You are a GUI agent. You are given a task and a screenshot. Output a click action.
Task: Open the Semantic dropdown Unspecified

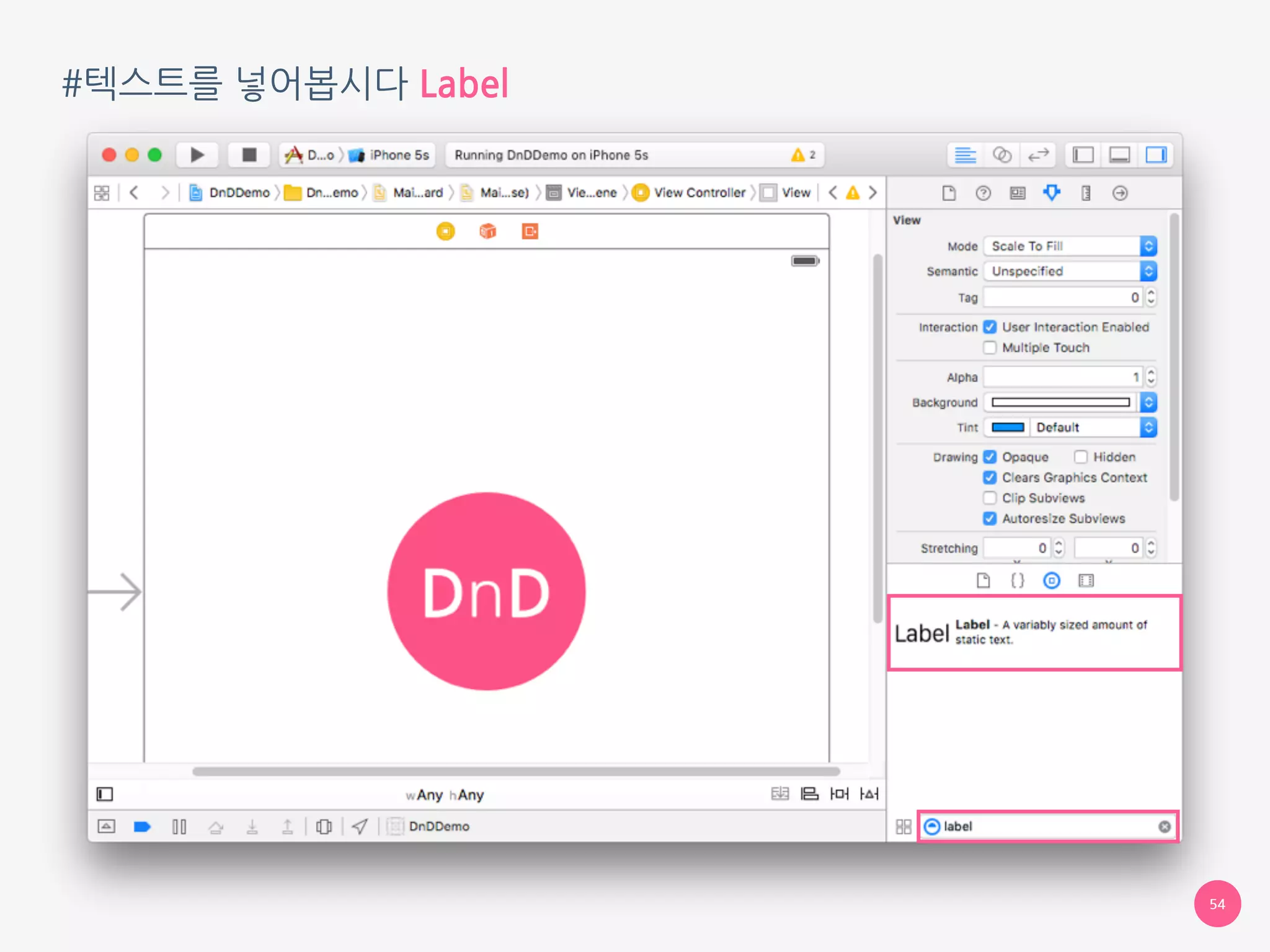pyautogui.click(x=1070, y=271)
